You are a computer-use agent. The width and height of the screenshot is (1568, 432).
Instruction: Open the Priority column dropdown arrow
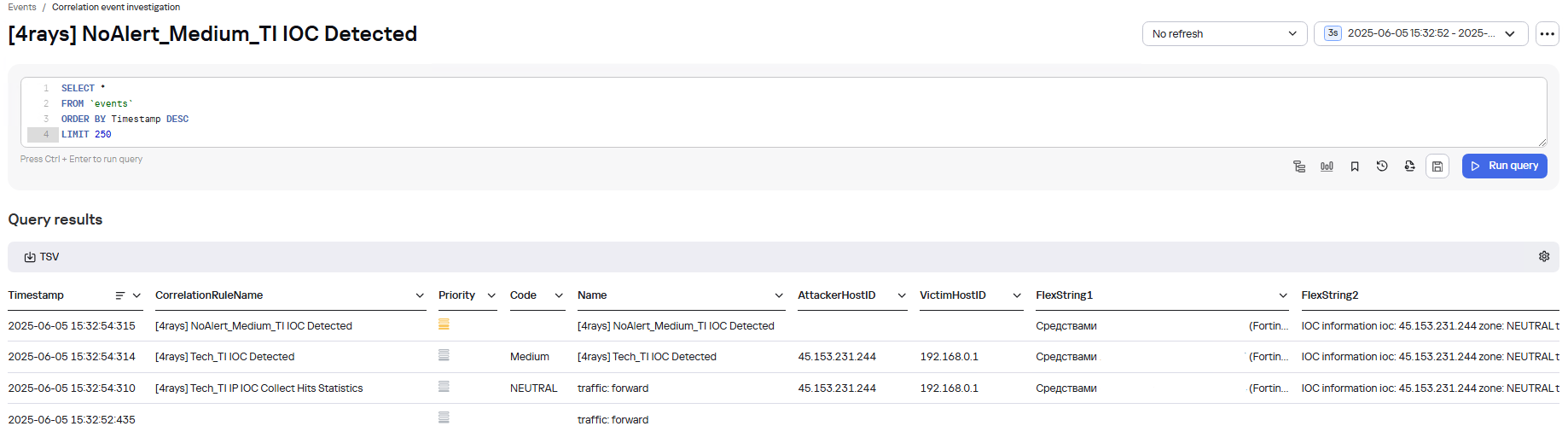pos(491,295)
